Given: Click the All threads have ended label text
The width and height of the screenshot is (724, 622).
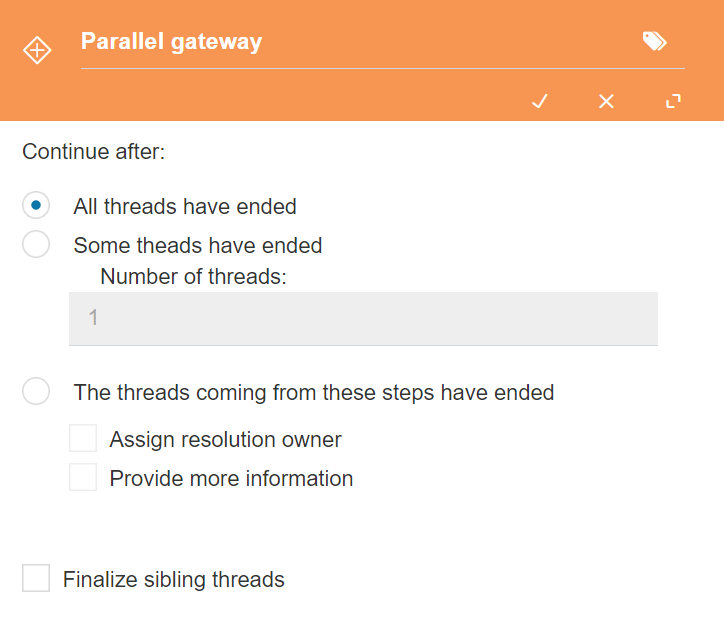Looking at the screenshot, I should coord(185,206).
